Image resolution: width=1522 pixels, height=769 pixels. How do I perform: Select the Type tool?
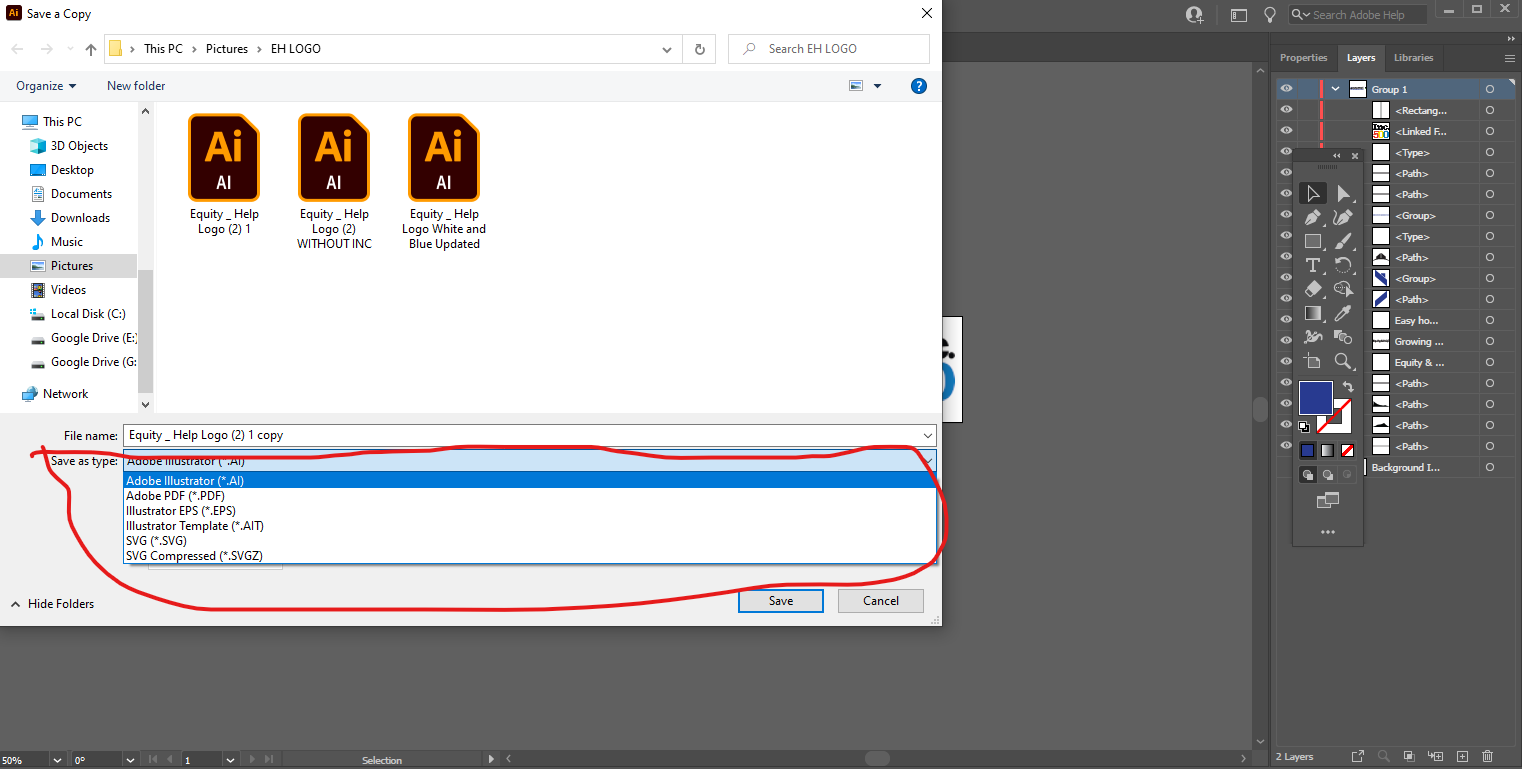coord(1313,265)
